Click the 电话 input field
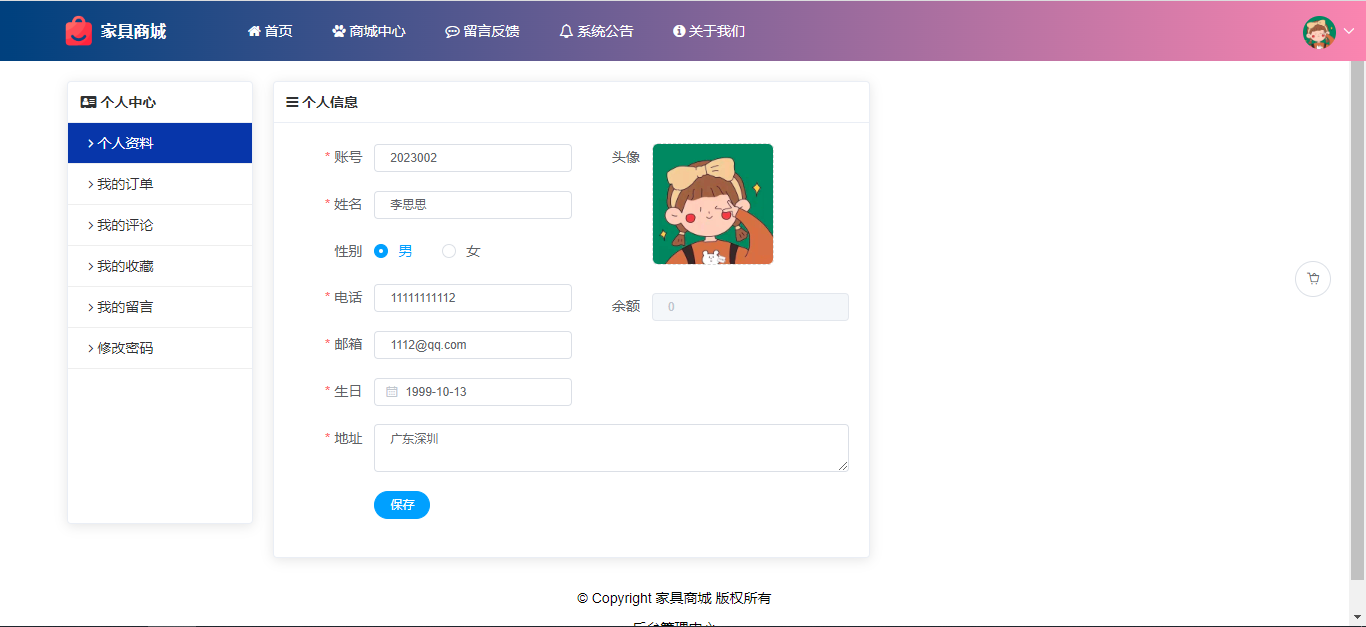This screenshot has width=1366, height=627. pos(473,298)
